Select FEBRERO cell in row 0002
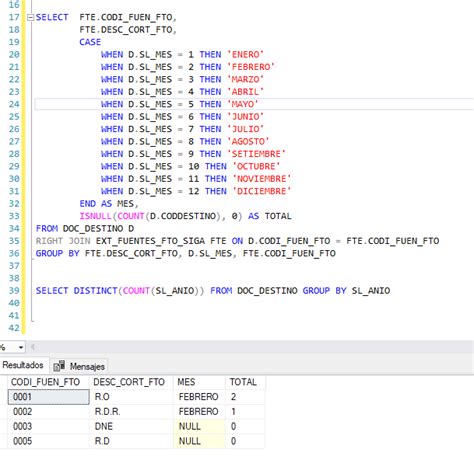The image size is (474, 463). pos(199,412)
